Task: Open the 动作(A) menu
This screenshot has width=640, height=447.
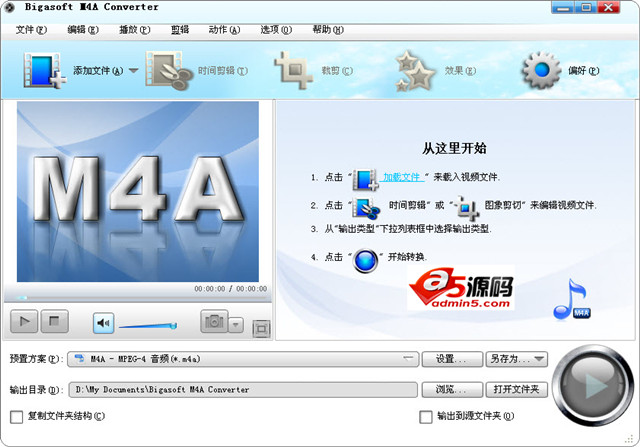Action: point(224,30)
